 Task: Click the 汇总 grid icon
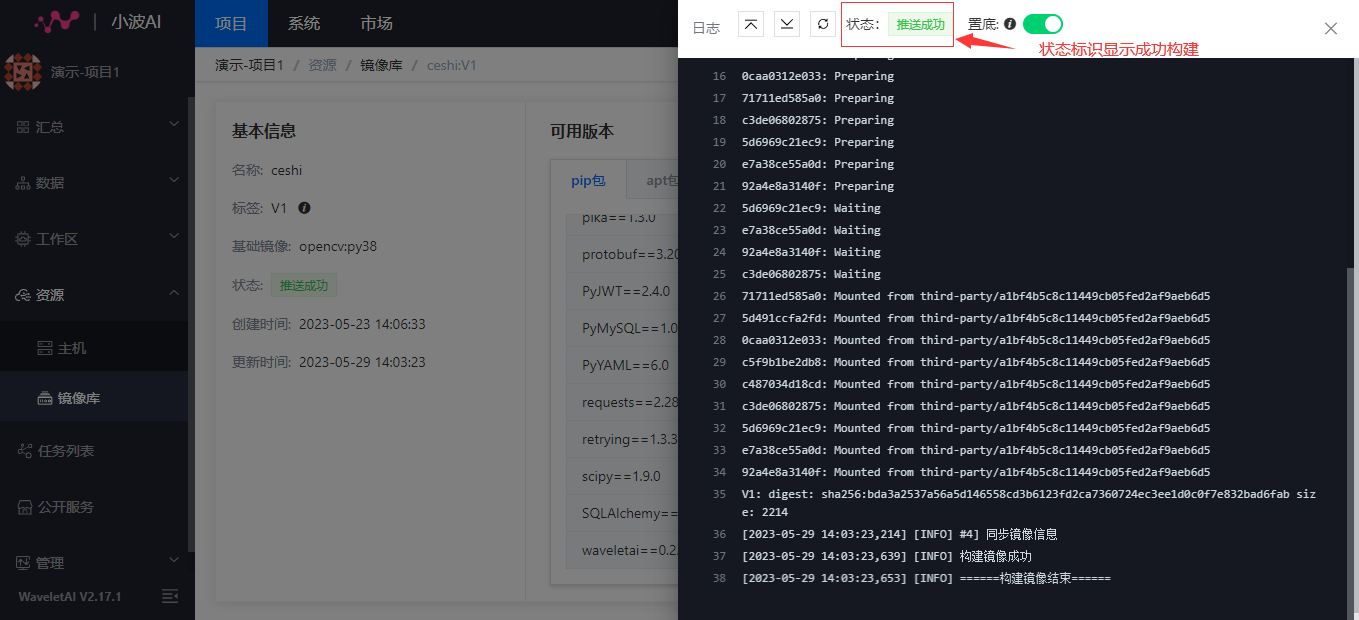pyautogui.click(x=23, y=127)
